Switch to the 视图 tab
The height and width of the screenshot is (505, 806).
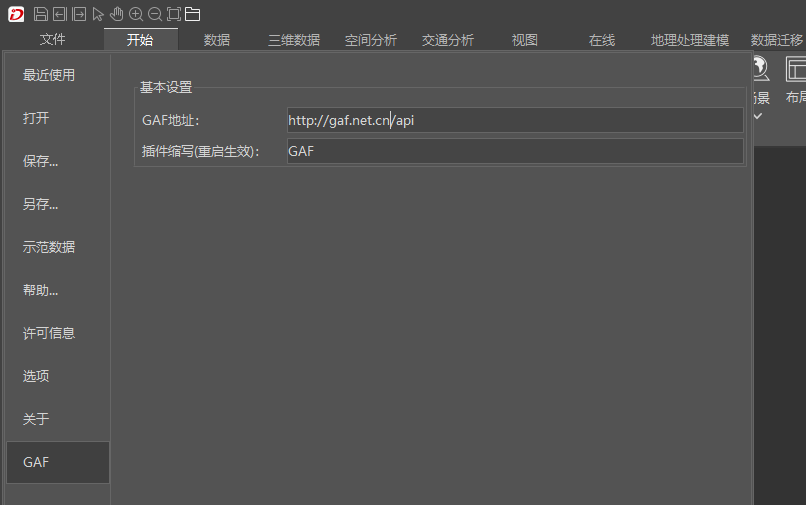tap(525, 40)
